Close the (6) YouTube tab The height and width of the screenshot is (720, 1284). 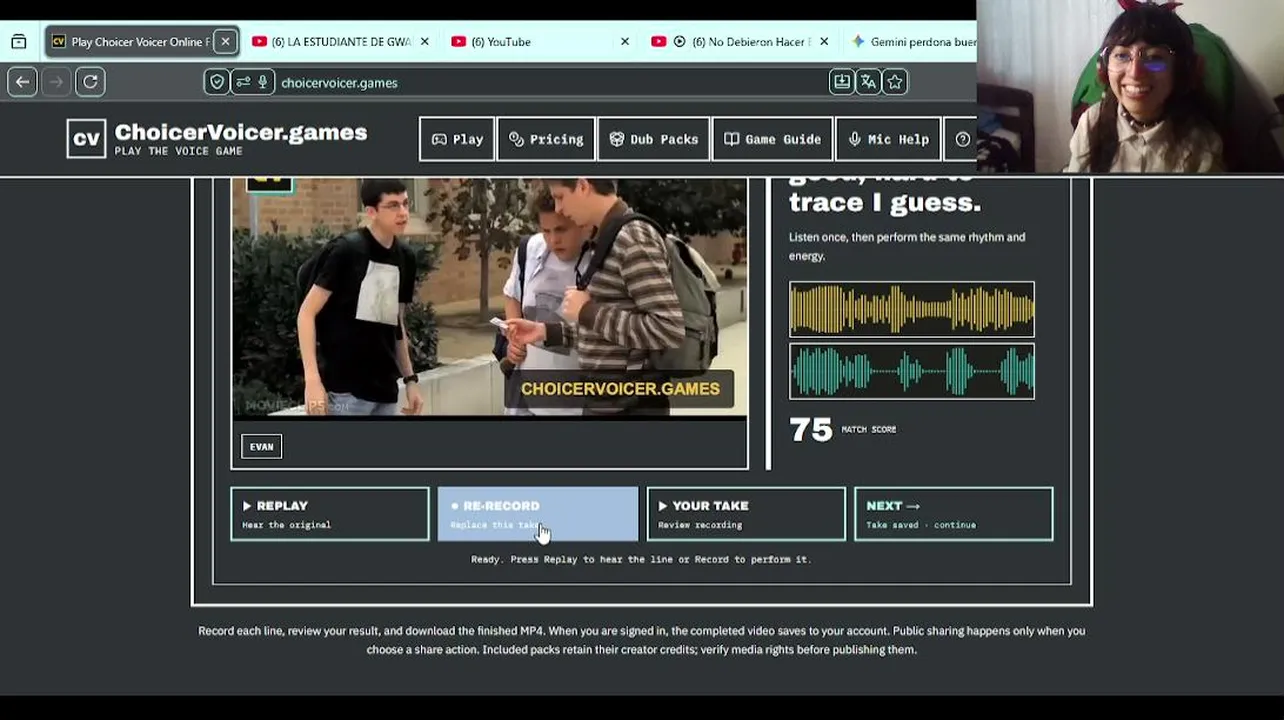point(625,41)
